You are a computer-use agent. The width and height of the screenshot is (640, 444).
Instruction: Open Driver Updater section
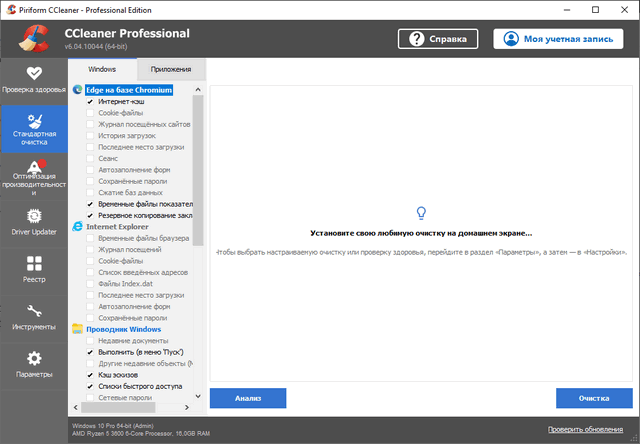click(34, 223)
